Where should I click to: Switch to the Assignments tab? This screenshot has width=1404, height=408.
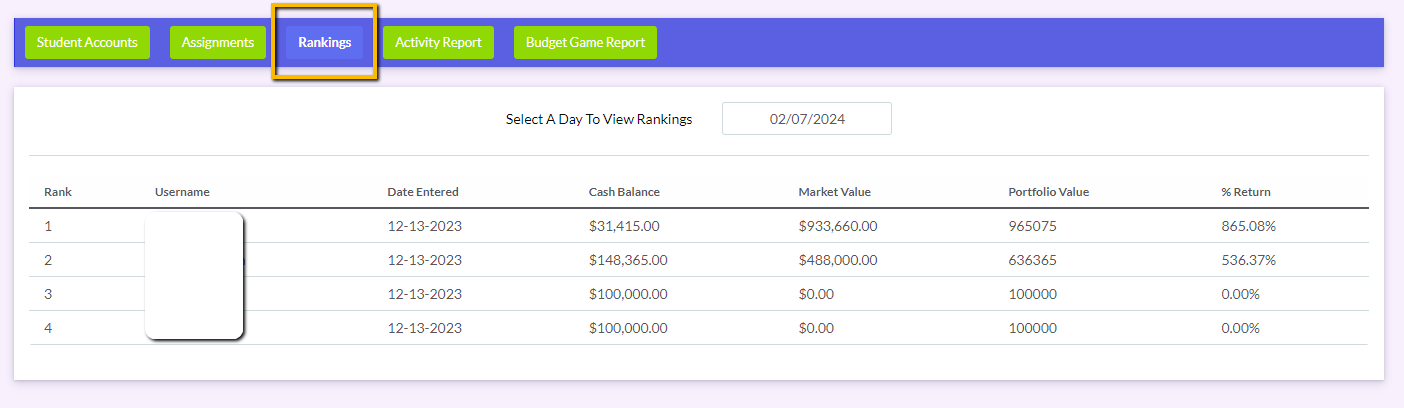coord(218,42)
